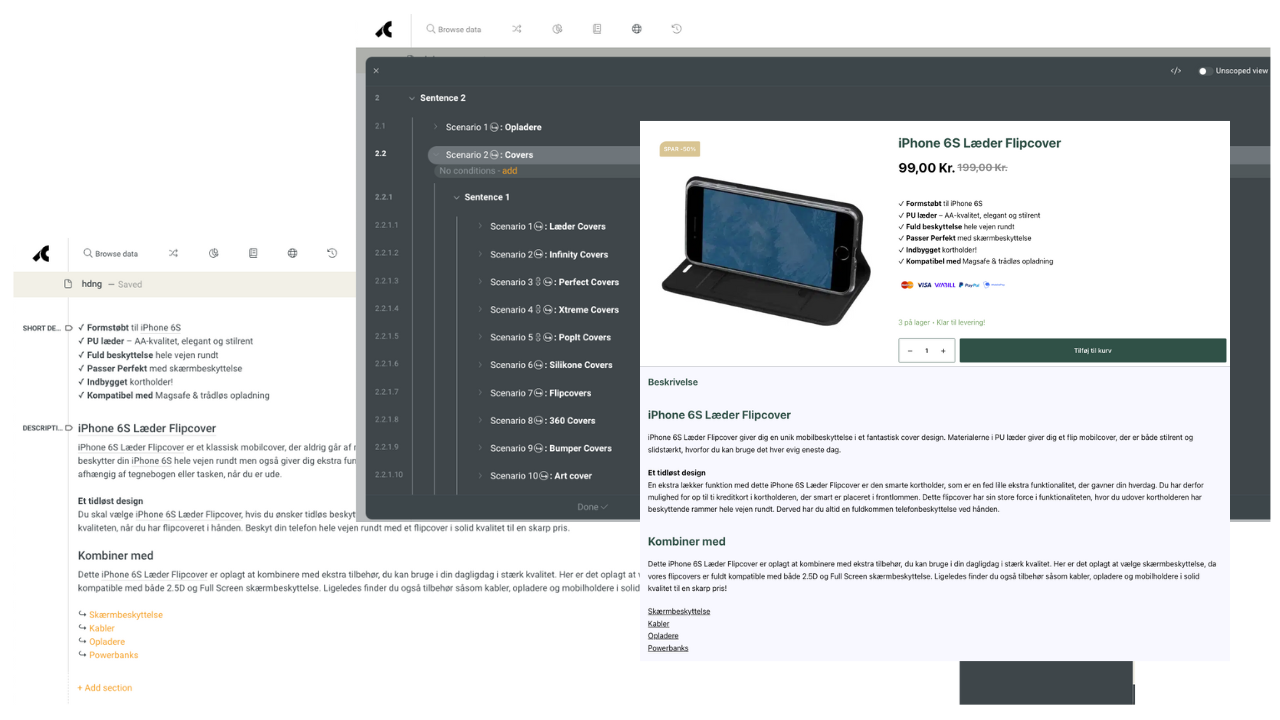Expand Scenario 2 Infinity Covers
The height and width of the screenshot is (720, 1280).
(x=480, y=254)
